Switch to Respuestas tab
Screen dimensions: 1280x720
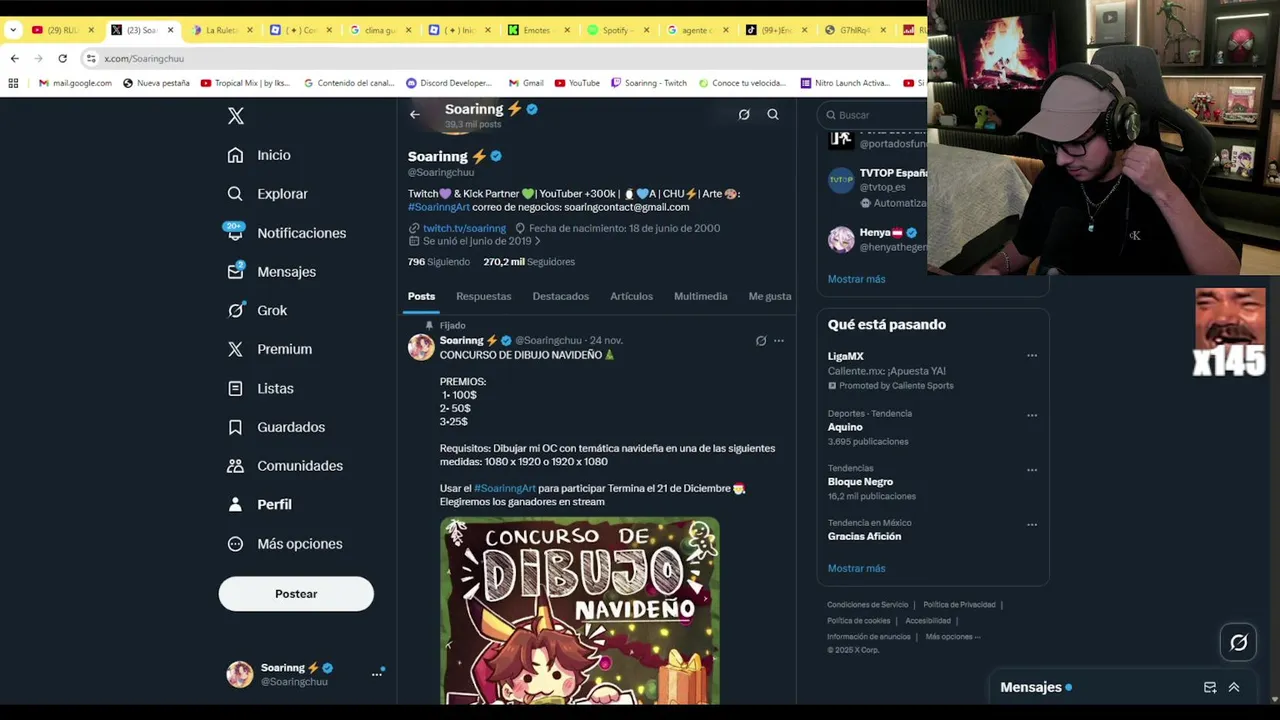[x=483, y=296]
